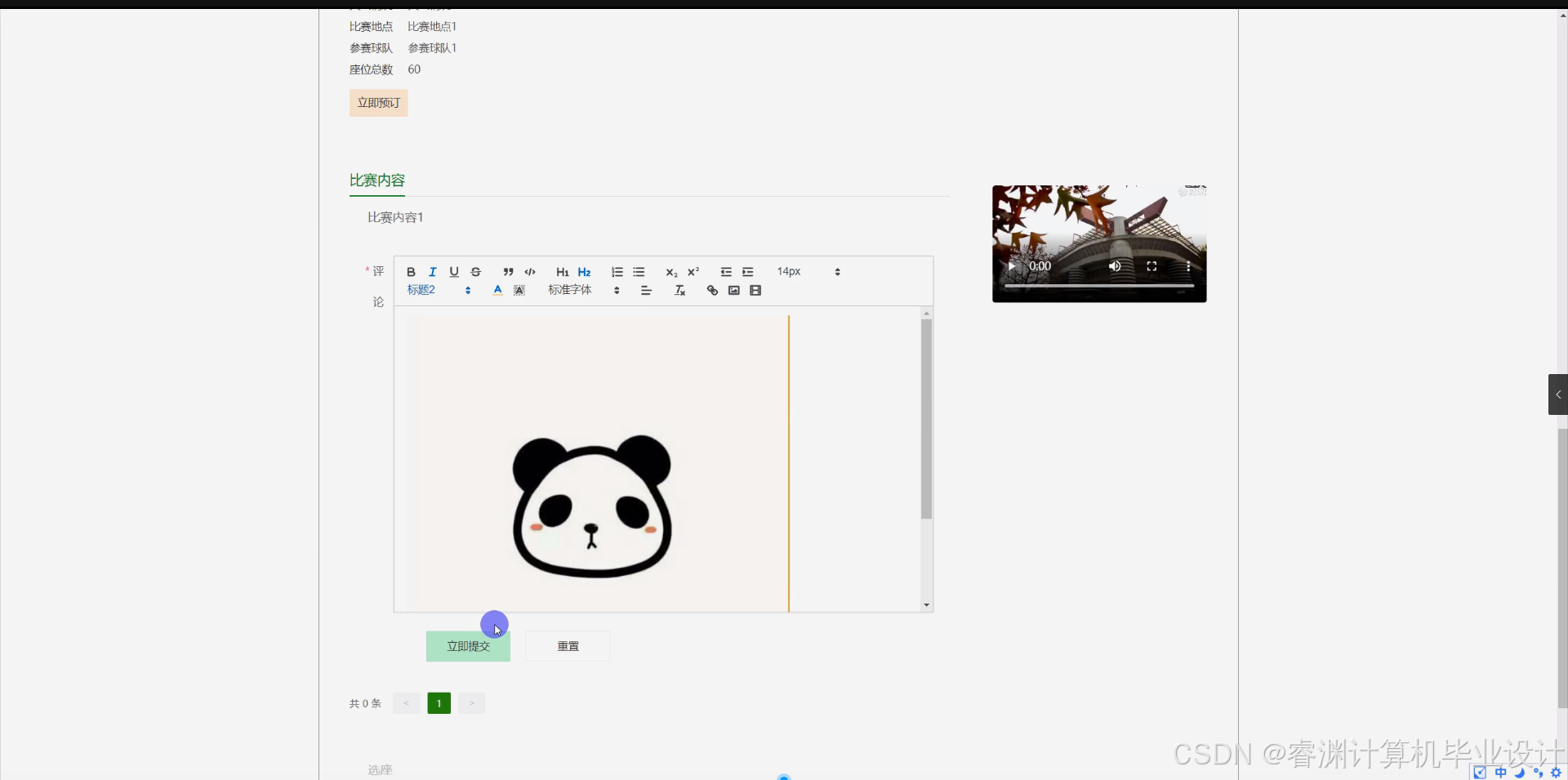Click the 比赛地点1 value text

click(x=432, y=27)
